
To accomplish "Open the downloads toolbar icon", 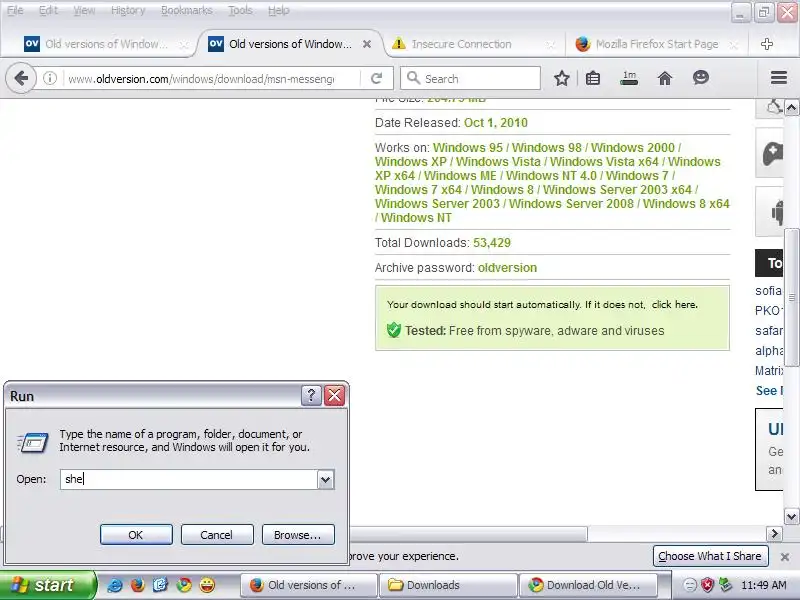I will [629, 78].
